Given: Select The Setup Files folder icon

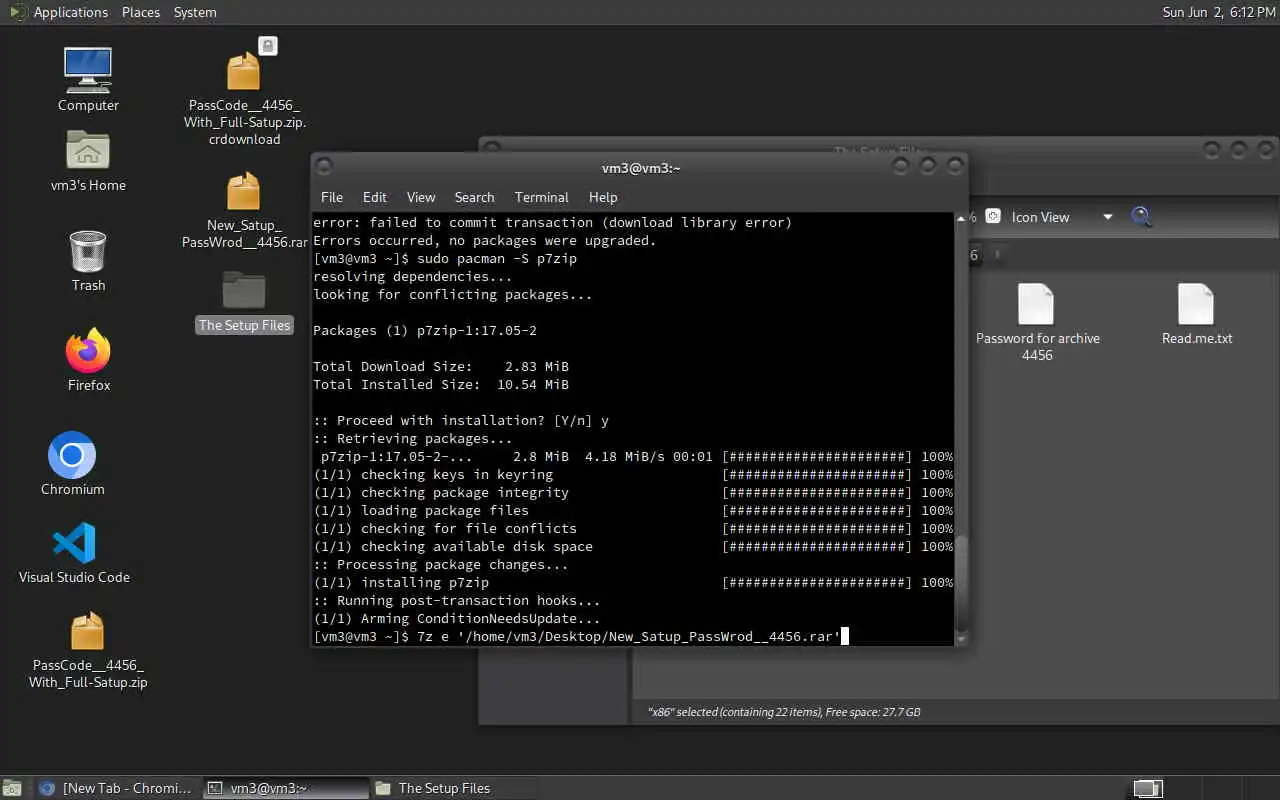Looking at the screenshot, I should [244, 290].
